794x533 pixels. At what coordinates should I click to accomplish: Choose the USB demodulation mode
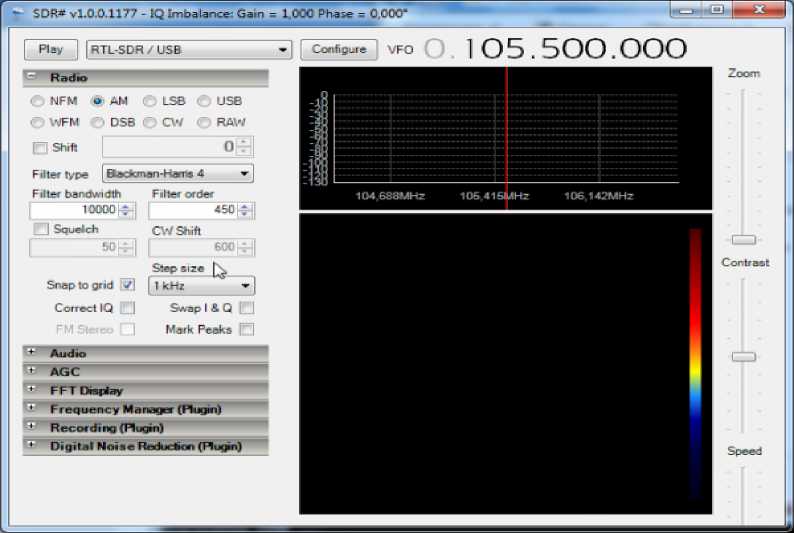click(x=204, y=101)
